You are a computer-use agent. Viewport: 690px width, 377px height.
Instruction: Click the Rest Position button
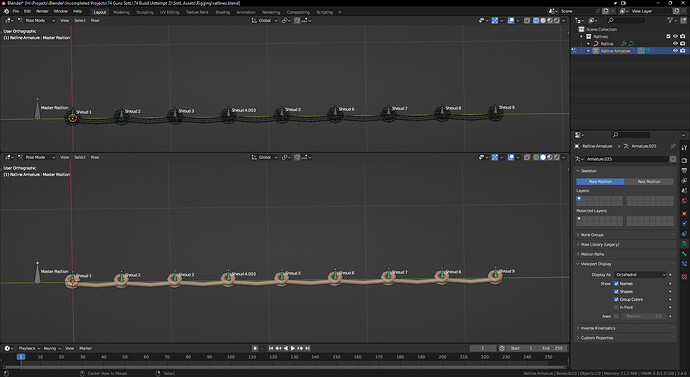[649, 181]
